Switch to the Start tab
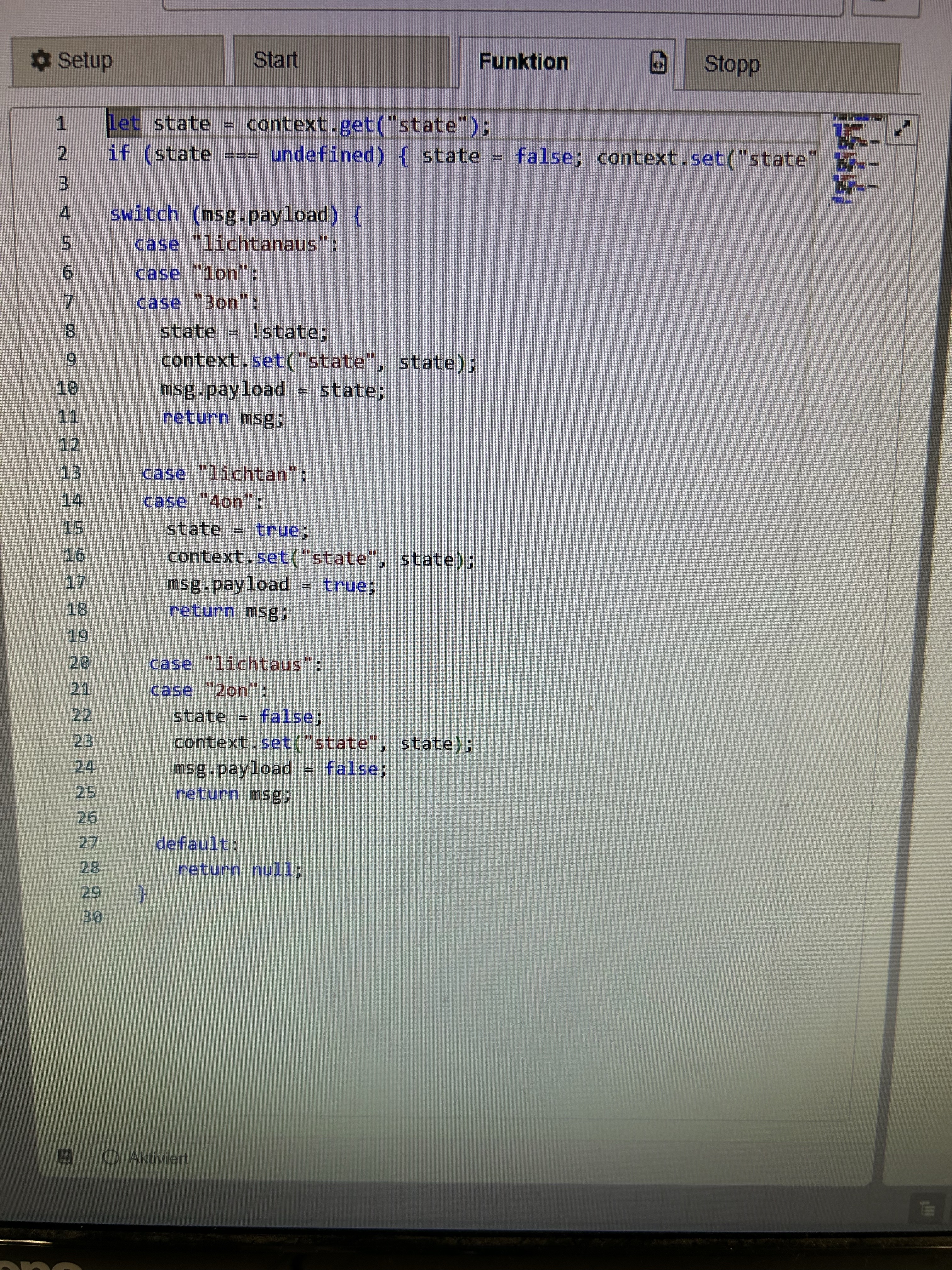952x1270 pixels. click(341, 61)
